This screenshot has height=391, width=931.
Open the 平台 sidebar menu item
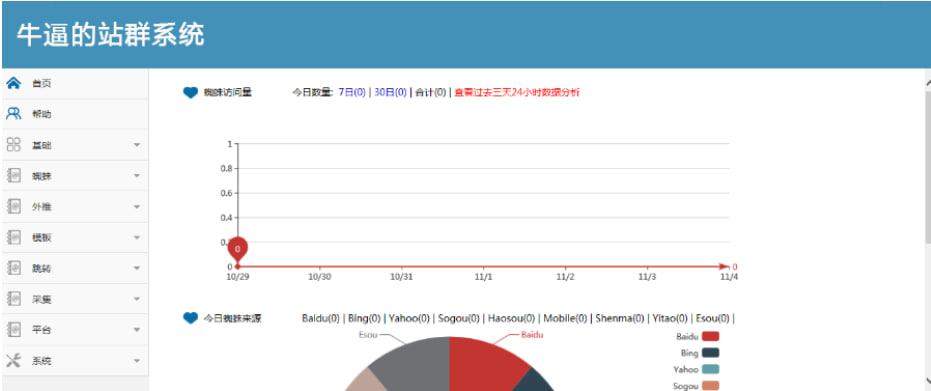tap(75, 329)
